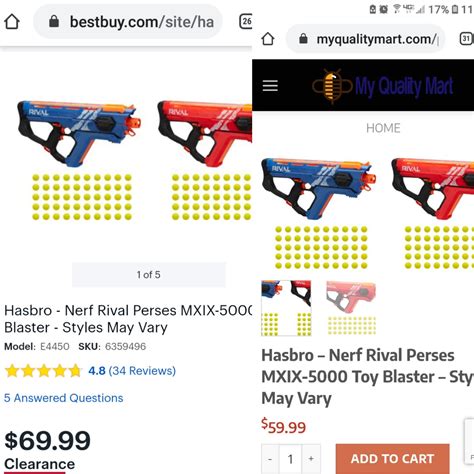Click the bestbuy.com URL address field

128,22
